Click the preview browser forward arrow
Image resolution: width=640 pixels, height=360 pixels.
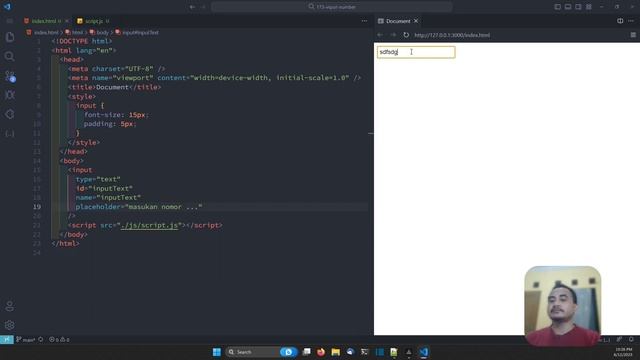(x=393, y=35)
